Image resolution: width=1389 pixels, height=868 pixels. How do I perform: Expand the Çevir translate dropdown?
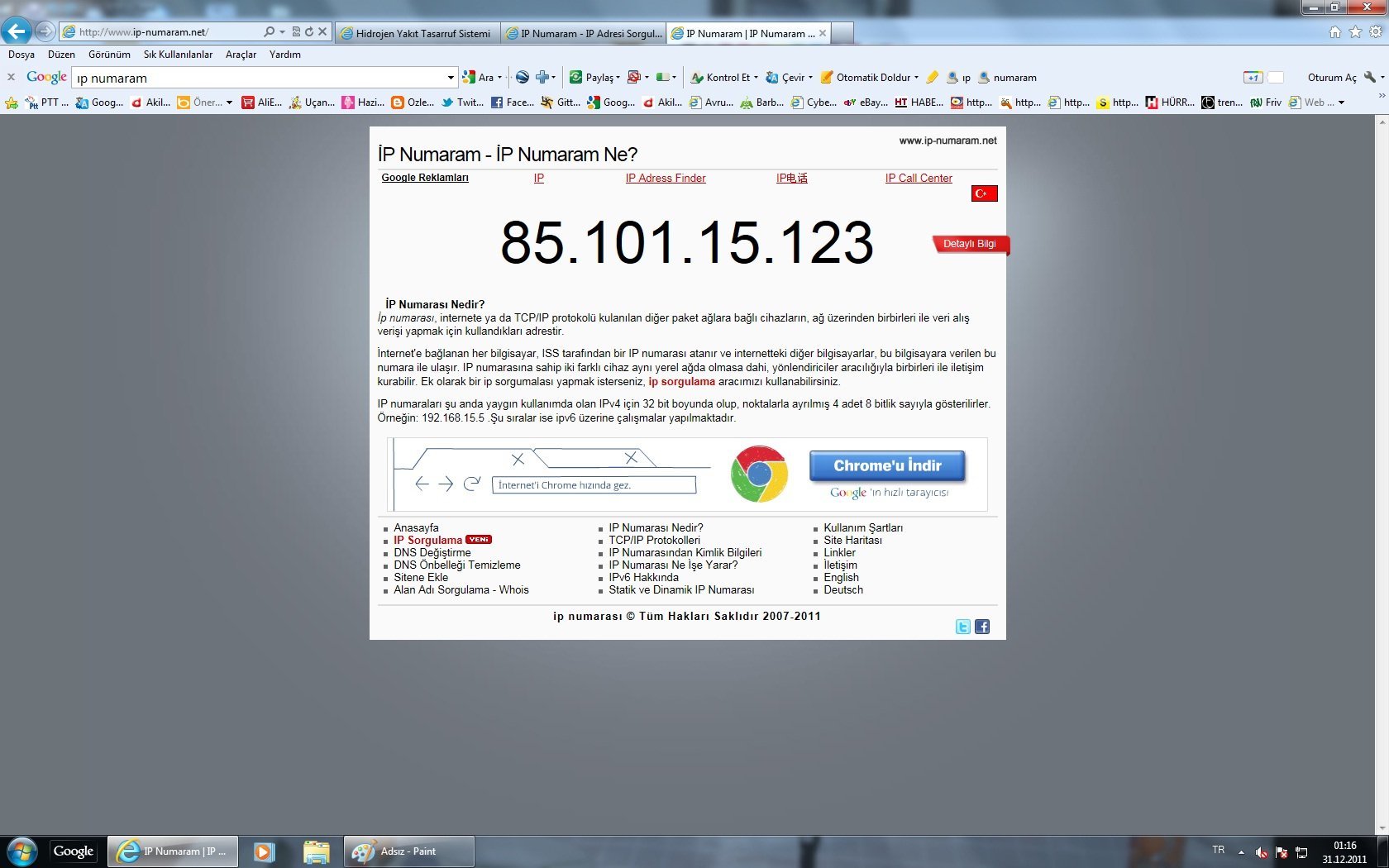810,78
